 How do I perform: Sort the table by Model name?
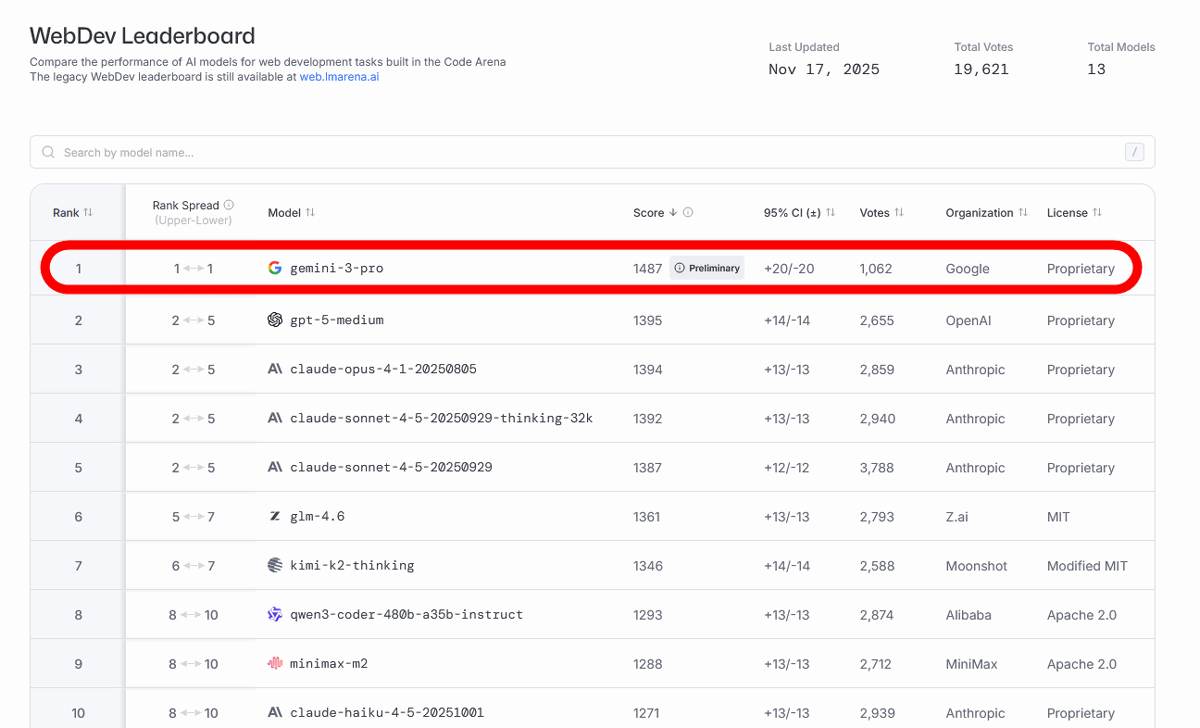[291, 213]
